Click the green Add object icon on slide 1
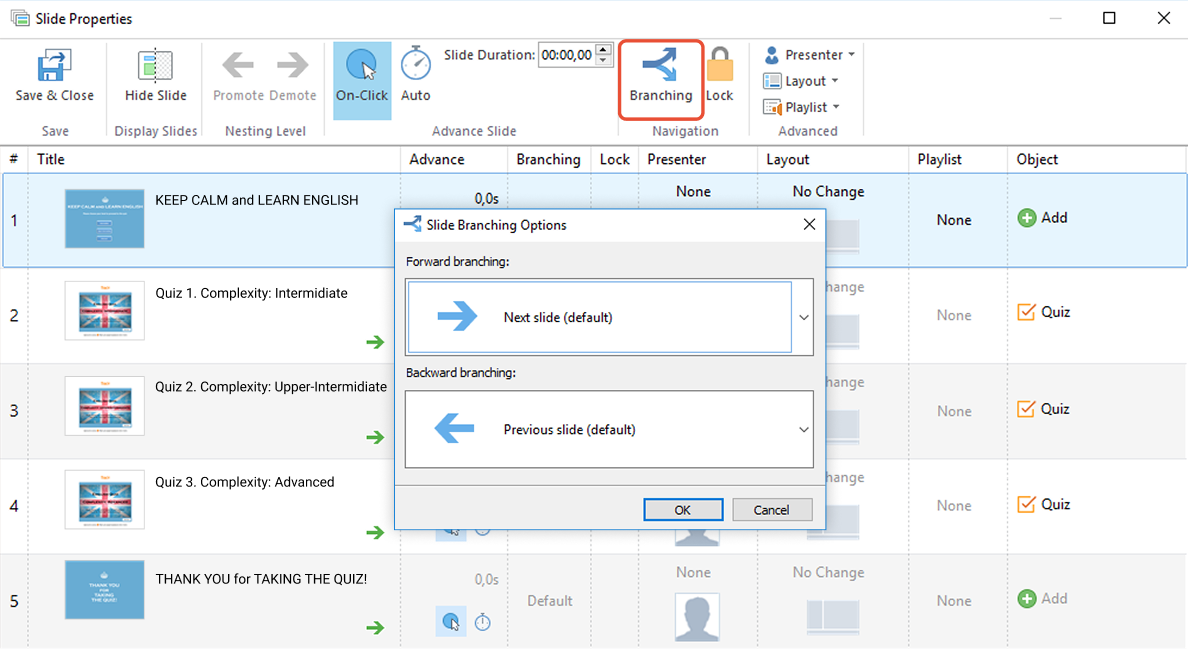The image size is (1188, 649). pos(1029,217)
